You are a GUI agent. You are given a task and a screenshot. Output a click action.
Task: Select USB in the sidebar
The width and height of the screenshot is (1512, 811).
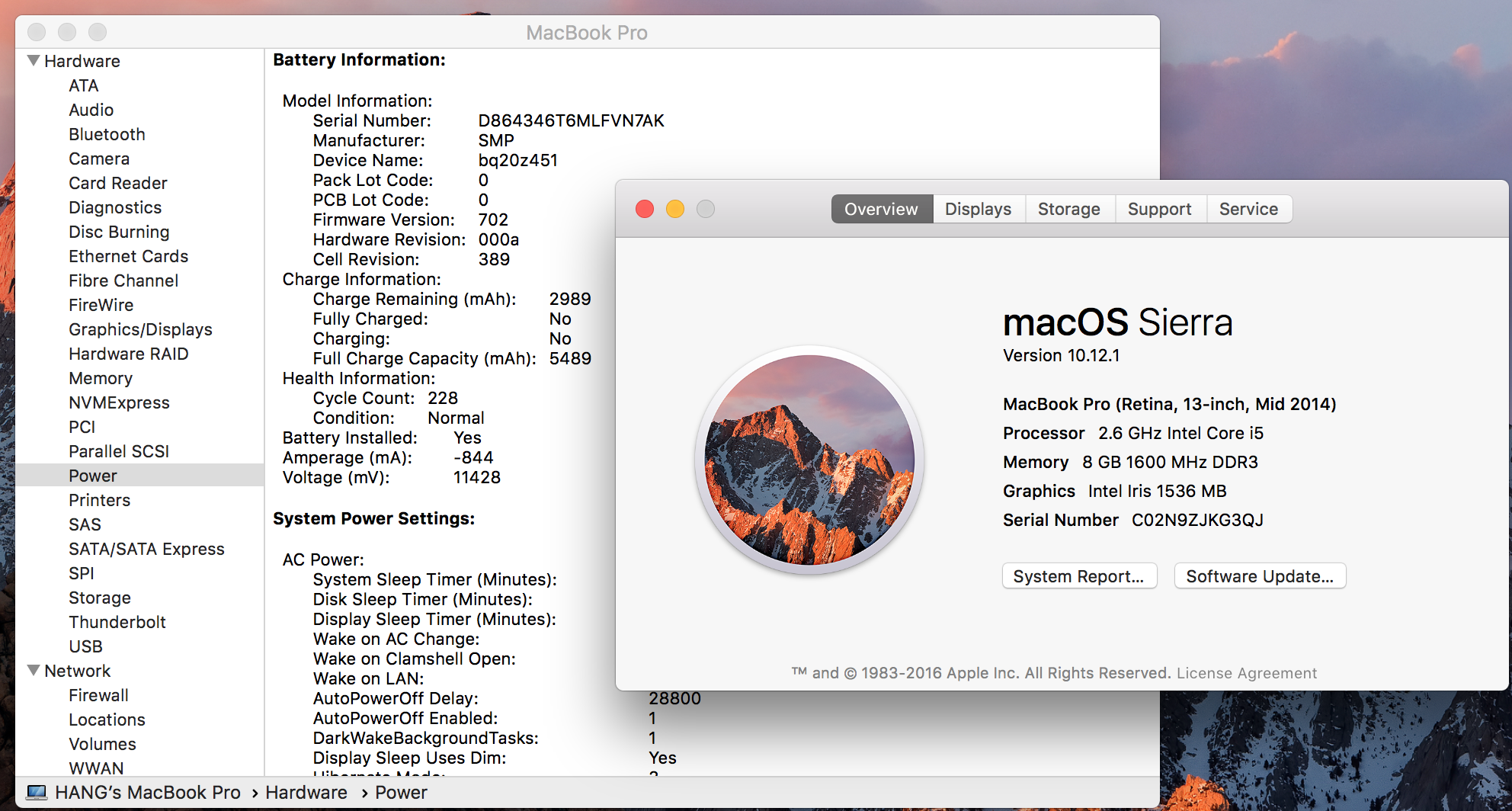85,646
